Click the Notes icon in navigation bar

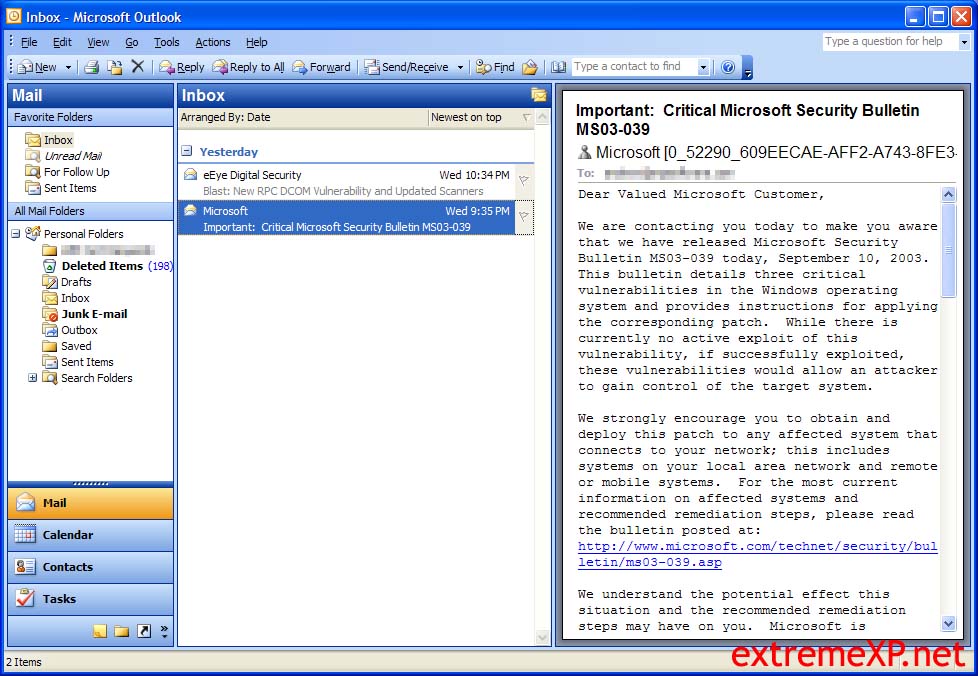(x=100, y=631)
